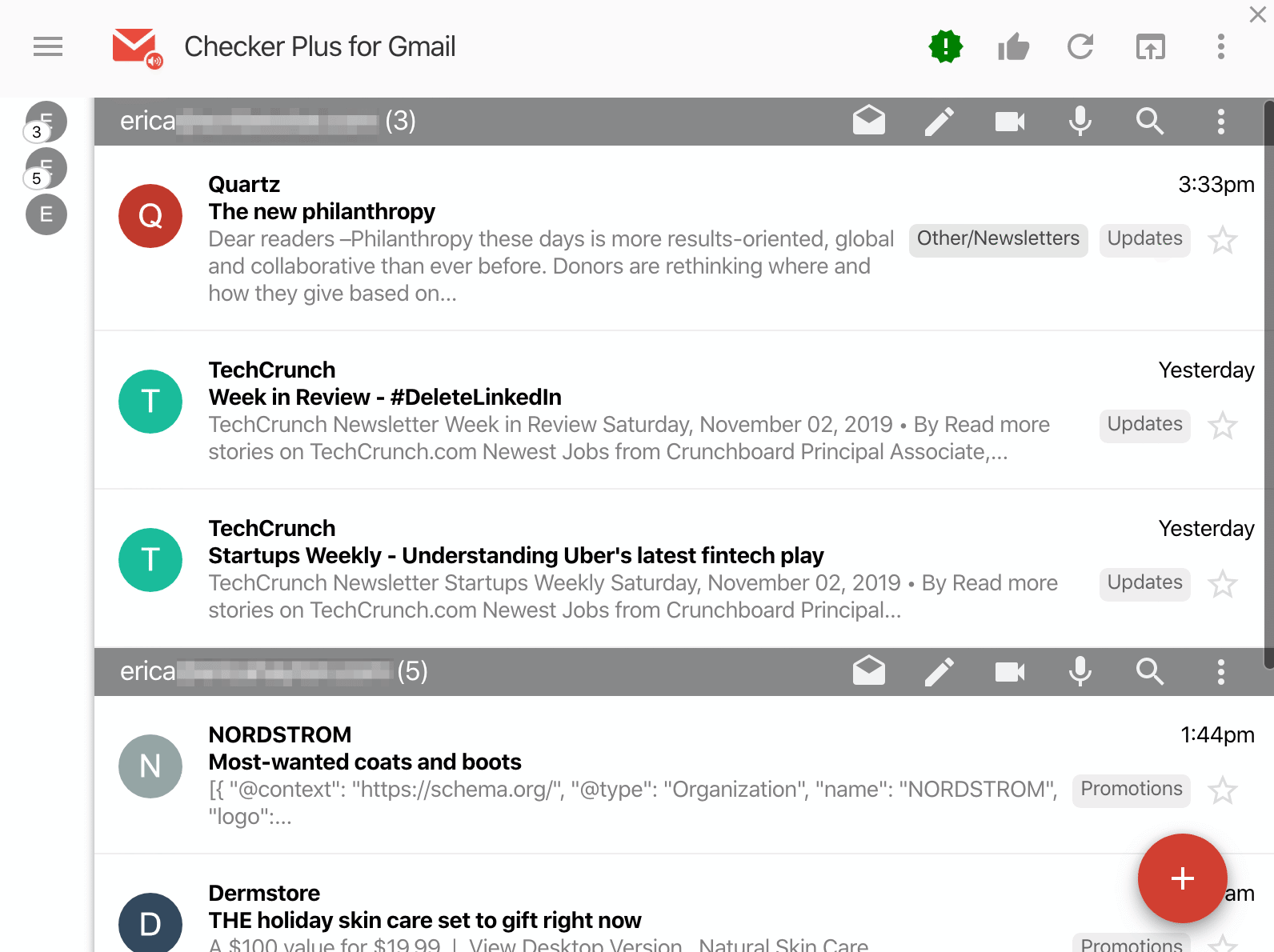Image resolution: width=1274 pixels, height=952 pixels.
Task: Click the avatar of Week in Review email
Action: 150,402
